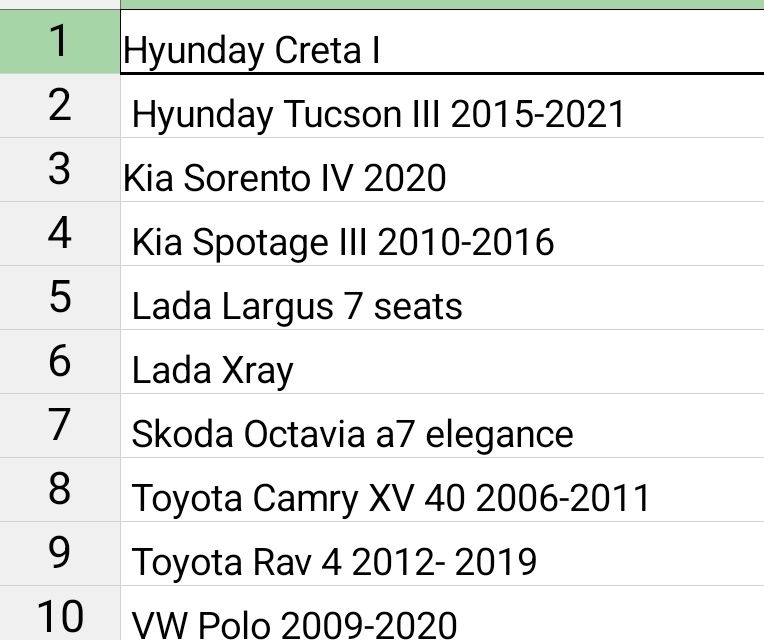Image resolution: width=764 pixels, height=640 pixels.
Task: Click the Hyunday Creta I cell
Action: click(252, 50)
